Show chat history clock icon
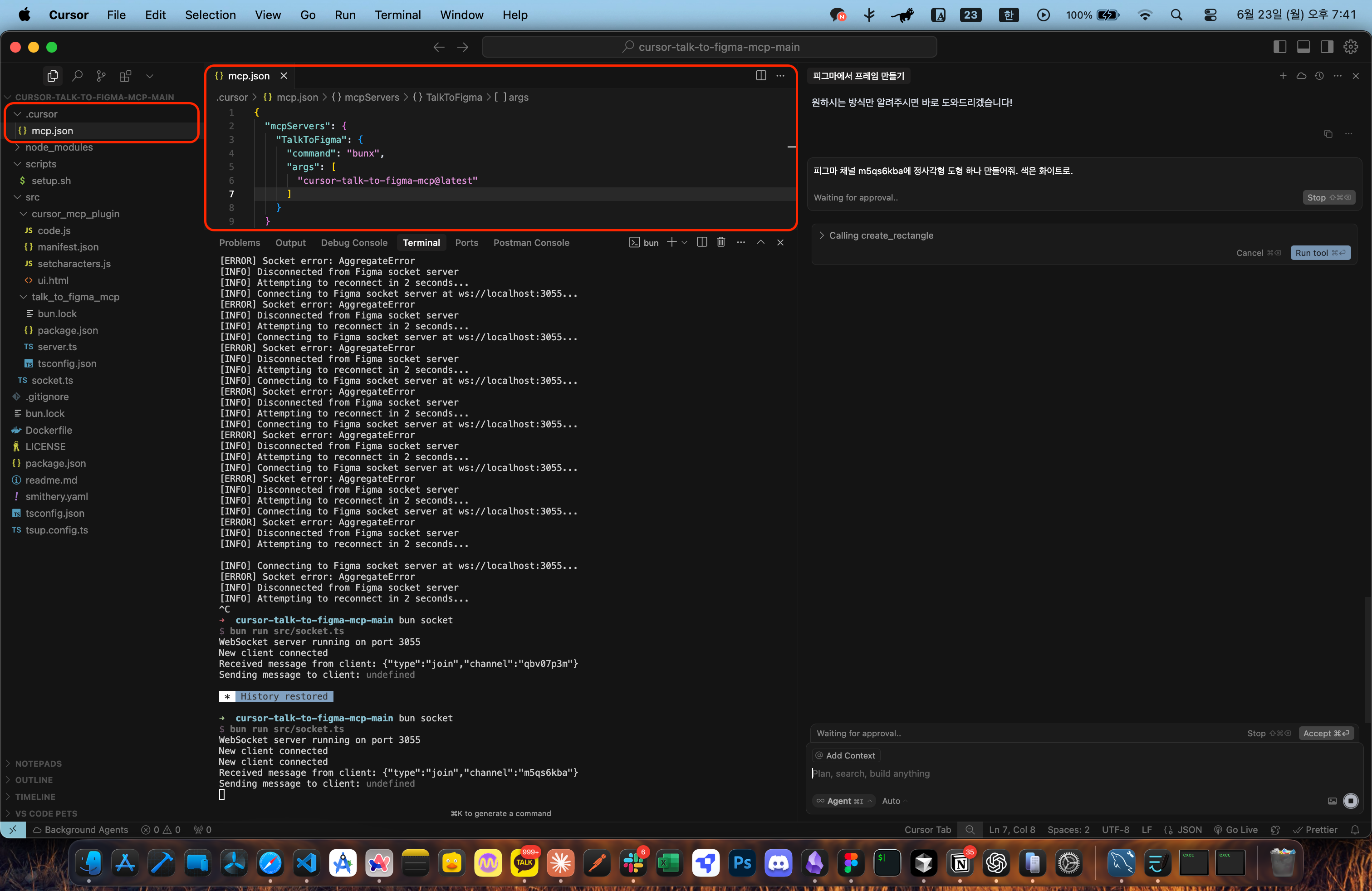Image resolution: width=1372 pixels, height=891 pixels. tap(1319, 75)
